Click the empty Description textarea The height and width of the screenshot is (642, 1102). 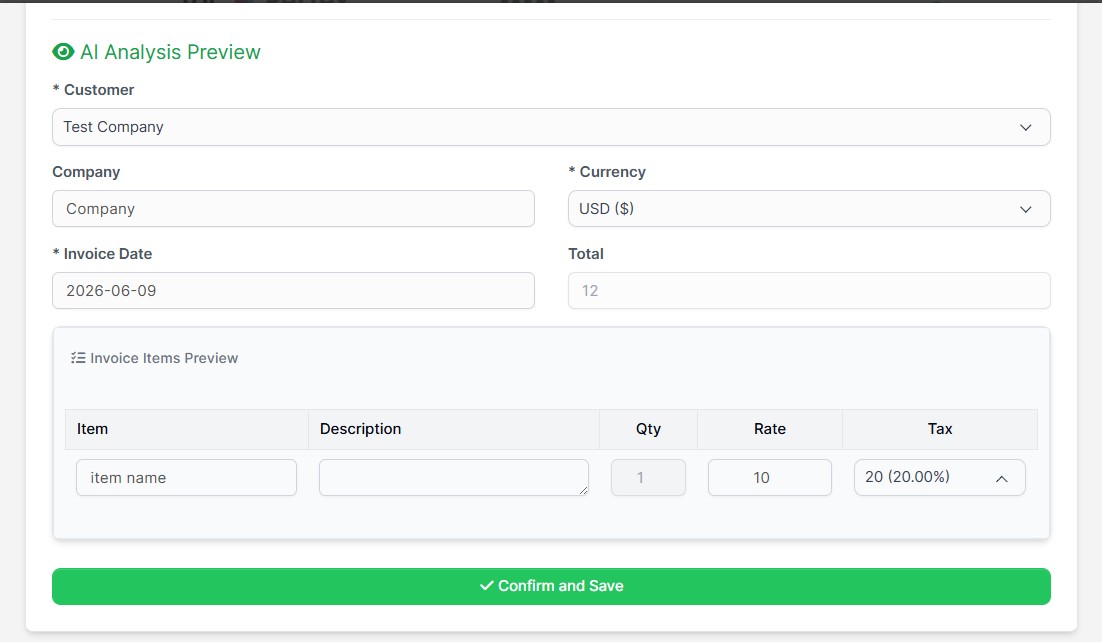click(454, 477)
